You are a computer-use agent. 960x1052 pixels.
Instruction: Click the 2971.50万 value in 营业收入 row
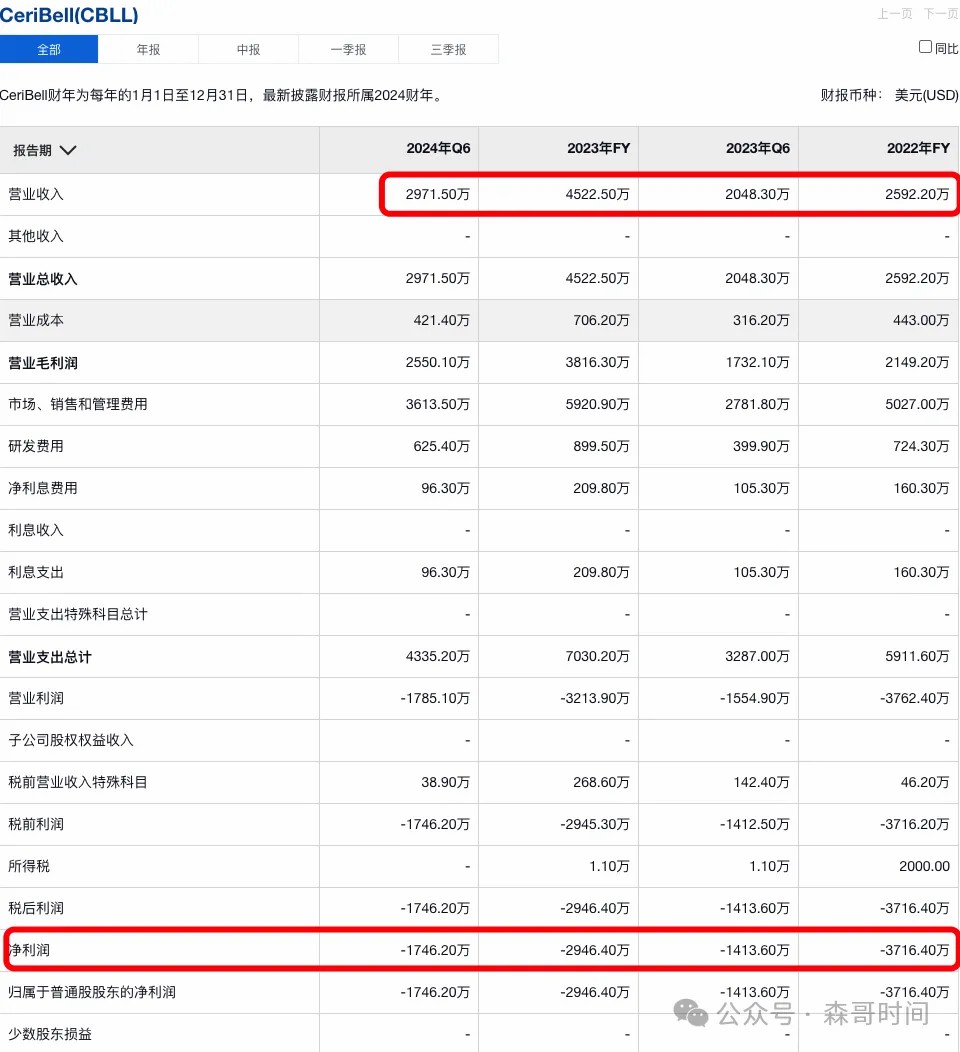point(437,195)
